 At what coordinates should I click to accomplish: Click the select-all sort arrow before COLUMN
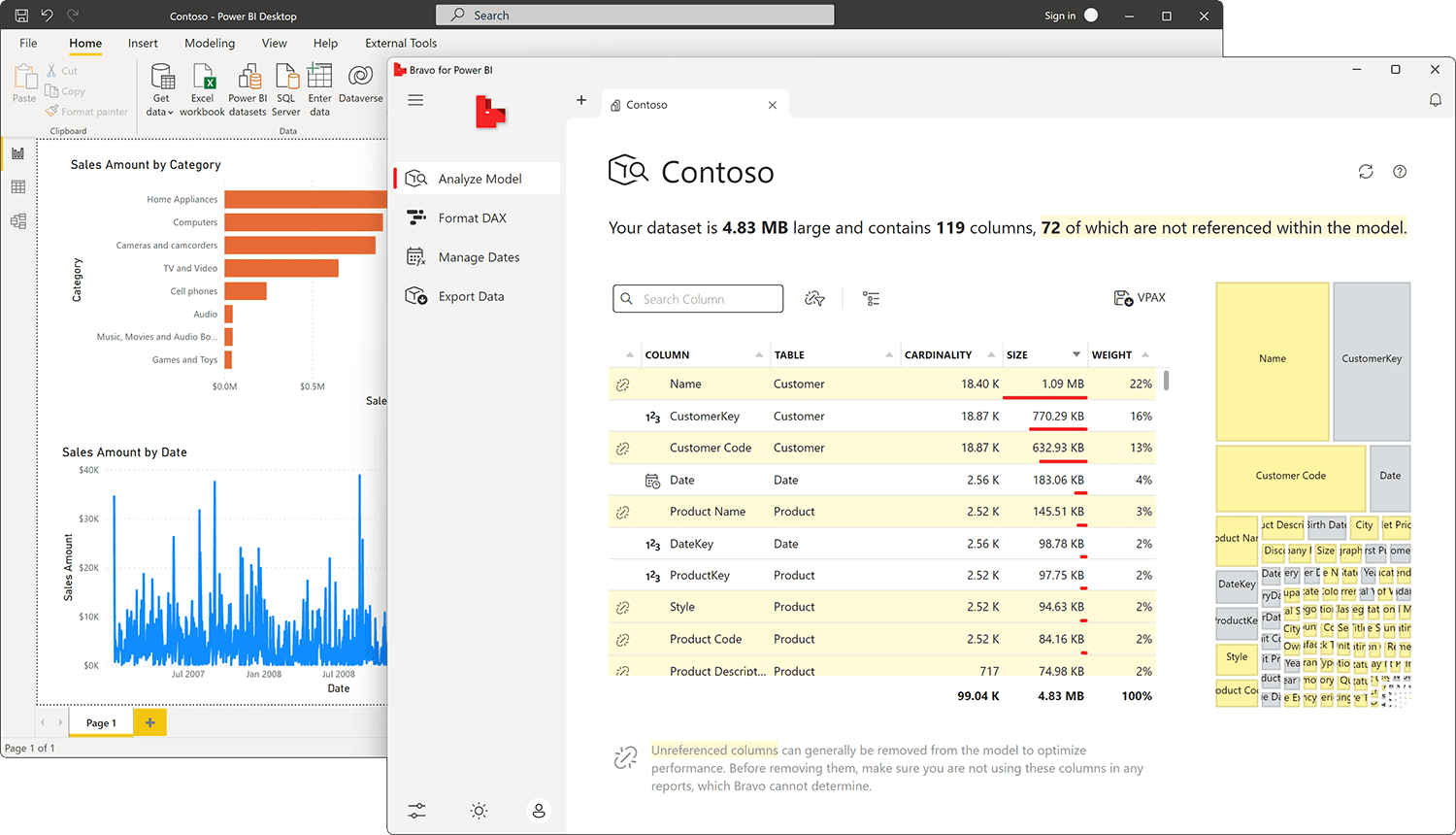(629, 354)
